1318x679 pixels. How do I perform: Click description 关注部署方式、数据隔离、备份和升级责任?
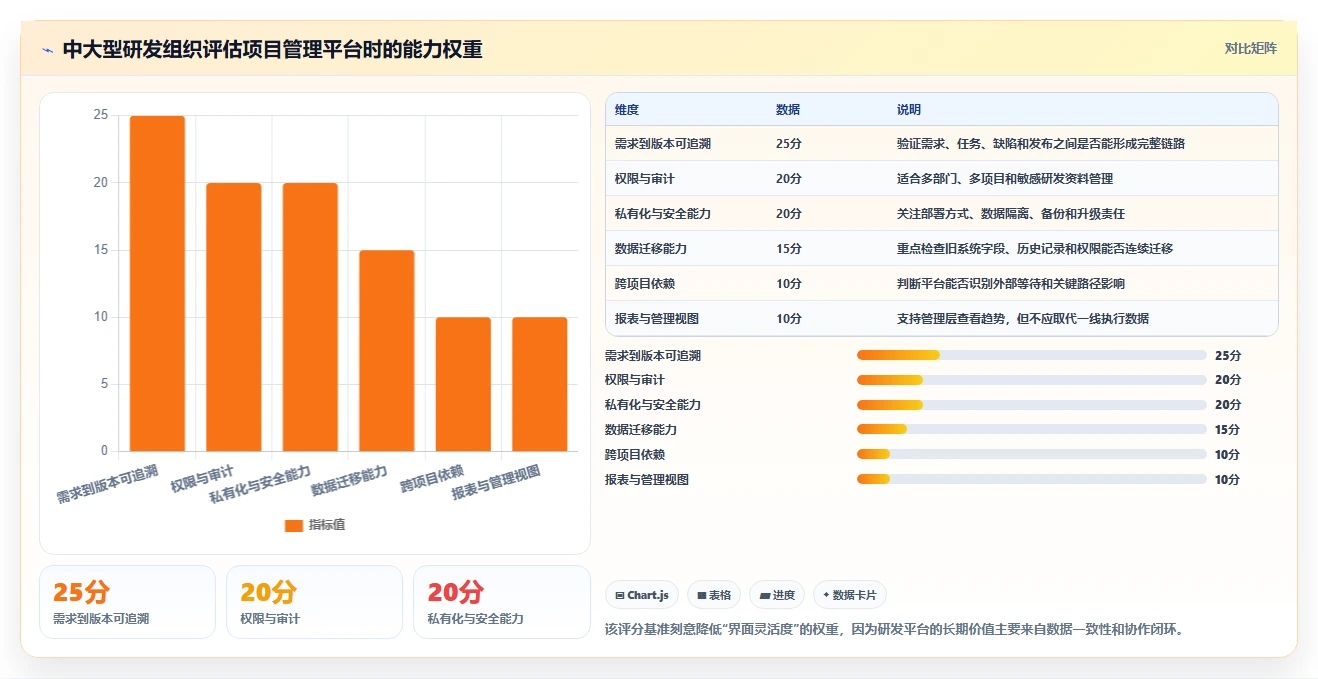coord(1011,214)
